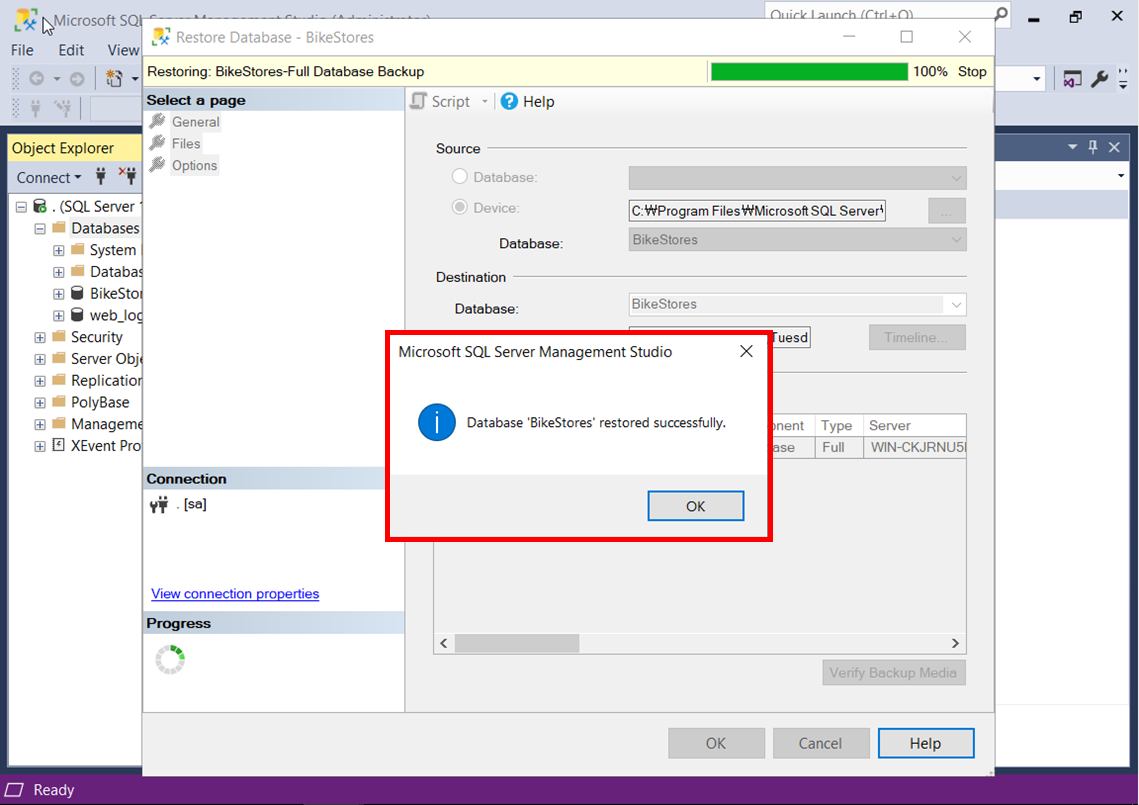This screenshot has height=805, width=1139.
Task: Click the OK button at the bottom of Restore Database dialog
Action: tap(716, 743)
